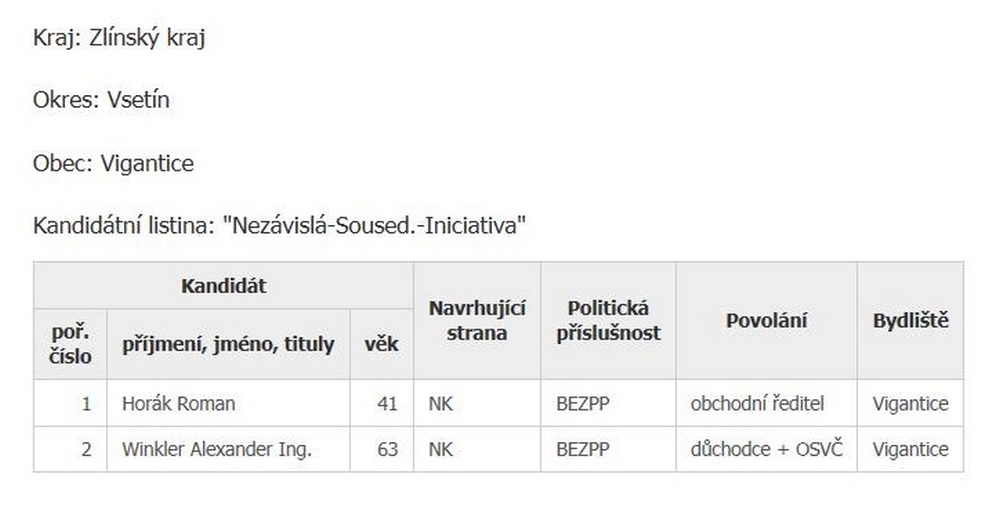Click the 'věk' column header
1000x507 pixels.
coord(381,345)
